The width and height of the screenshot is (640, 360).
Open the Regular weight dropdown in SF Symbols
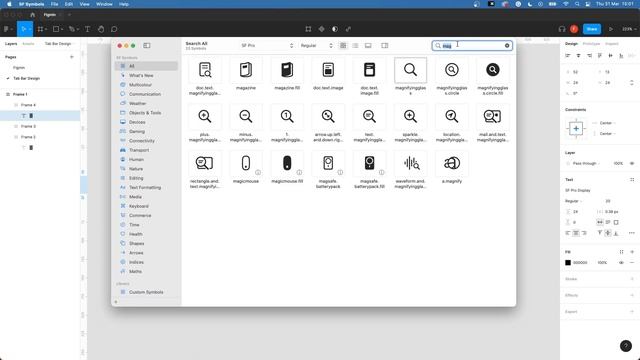coord(316,46)
